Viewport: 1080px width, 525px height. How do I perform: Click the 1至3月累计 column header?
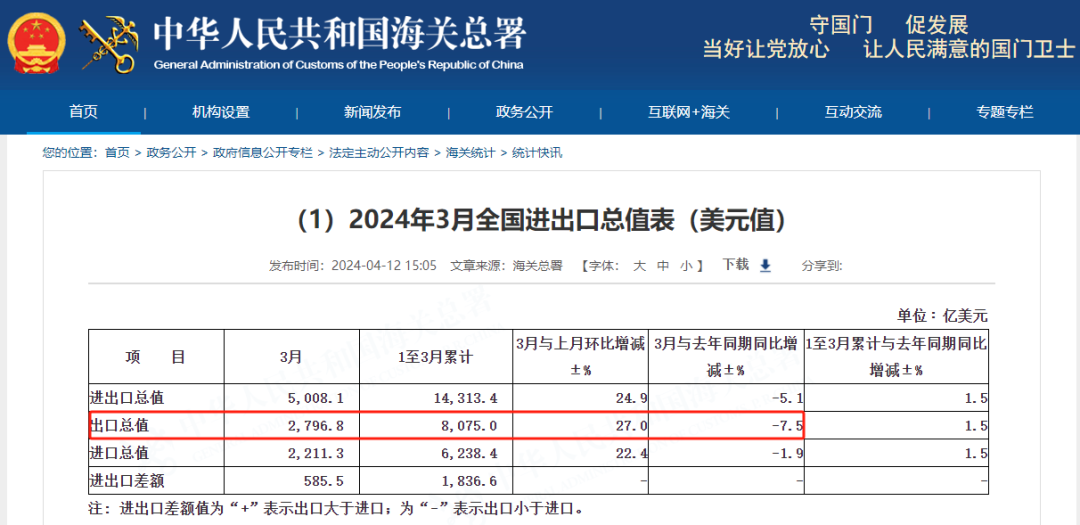436,357
